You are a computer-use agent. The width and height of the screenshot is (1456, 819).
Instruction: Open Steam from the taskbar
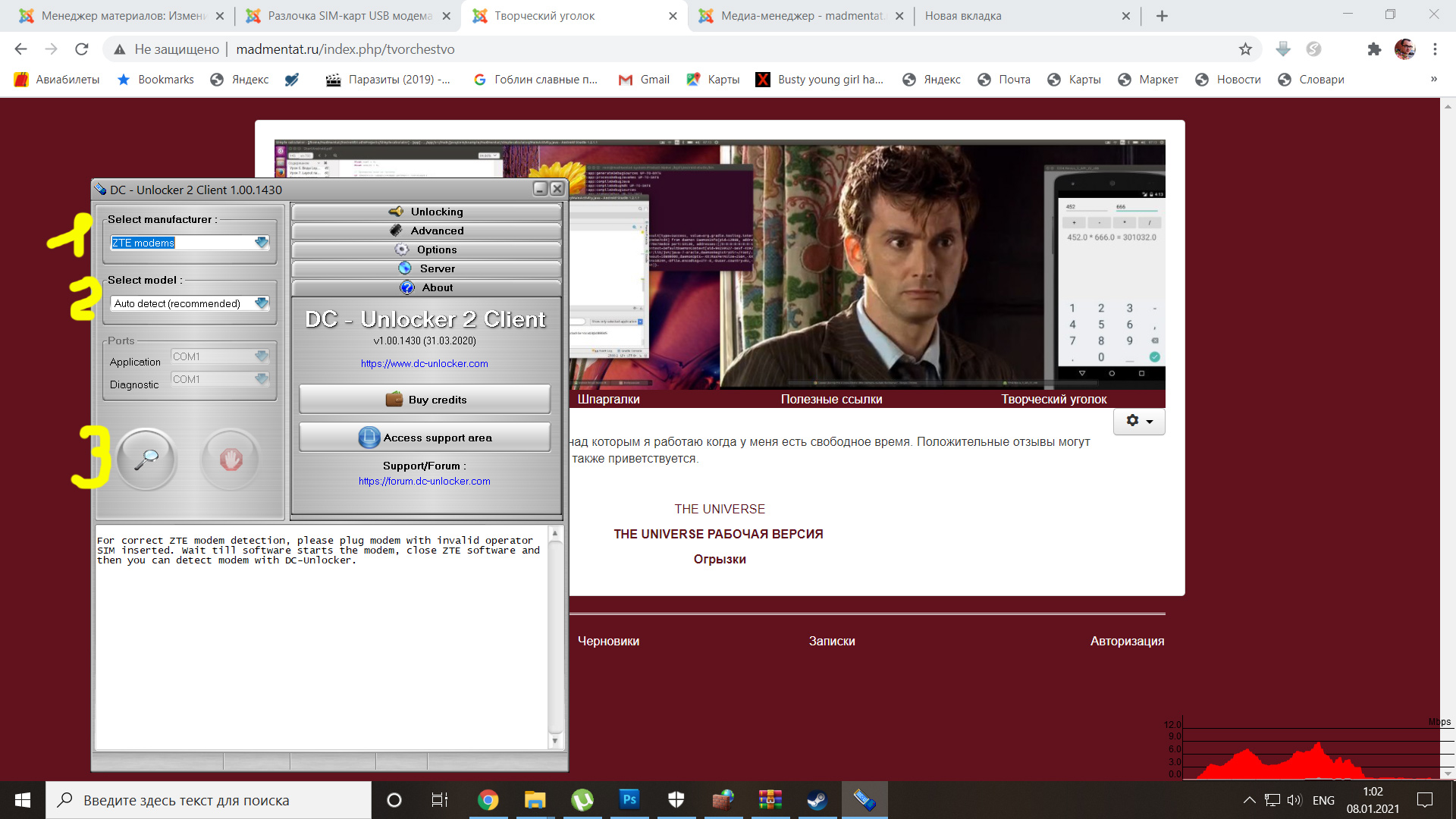click(x=817, y=800)
